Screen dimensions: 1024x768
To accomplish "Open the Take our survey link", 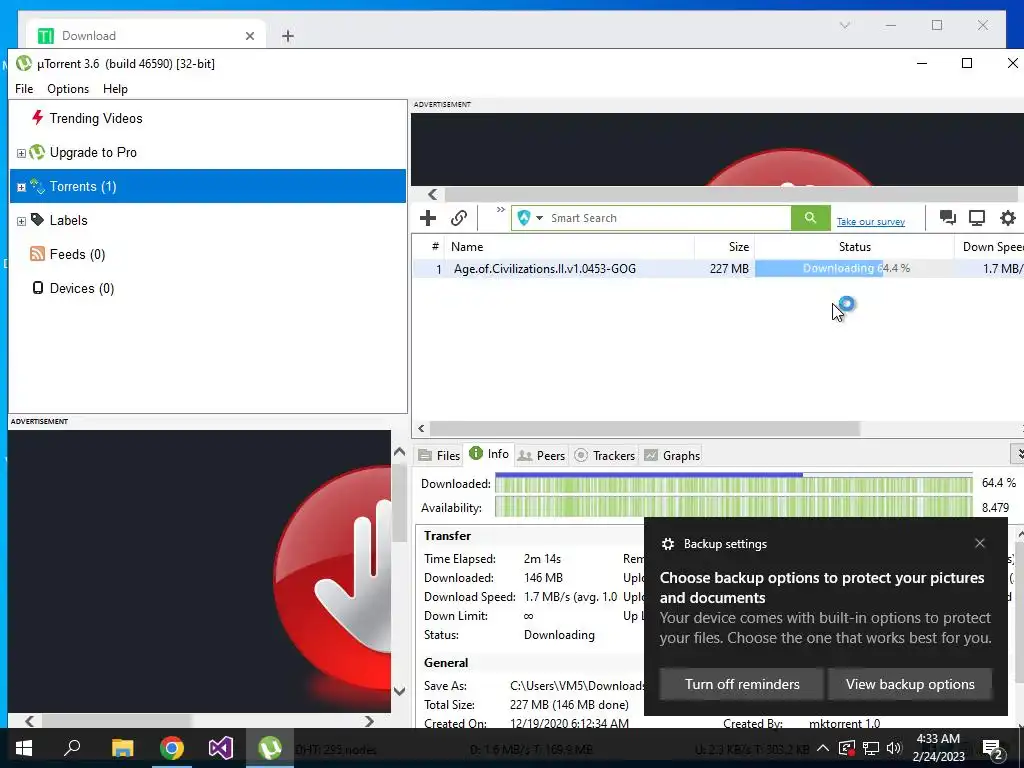I will (x=871, y=221).
